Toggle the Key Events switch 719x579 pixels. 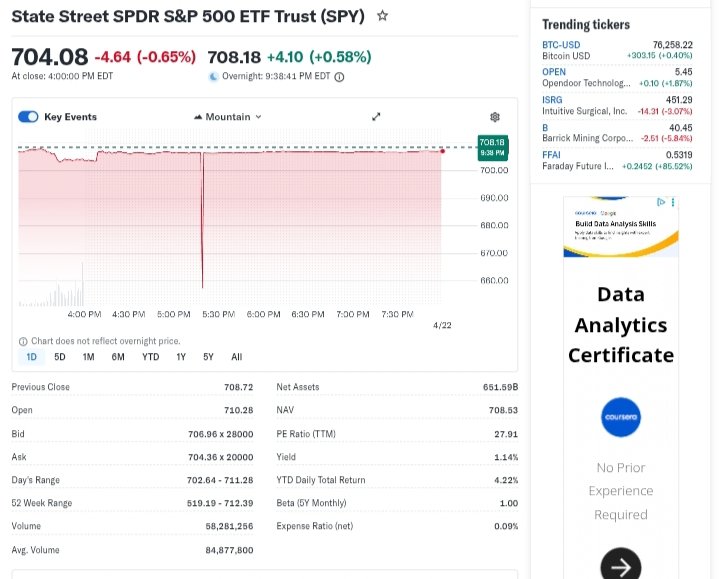[28, 117]
